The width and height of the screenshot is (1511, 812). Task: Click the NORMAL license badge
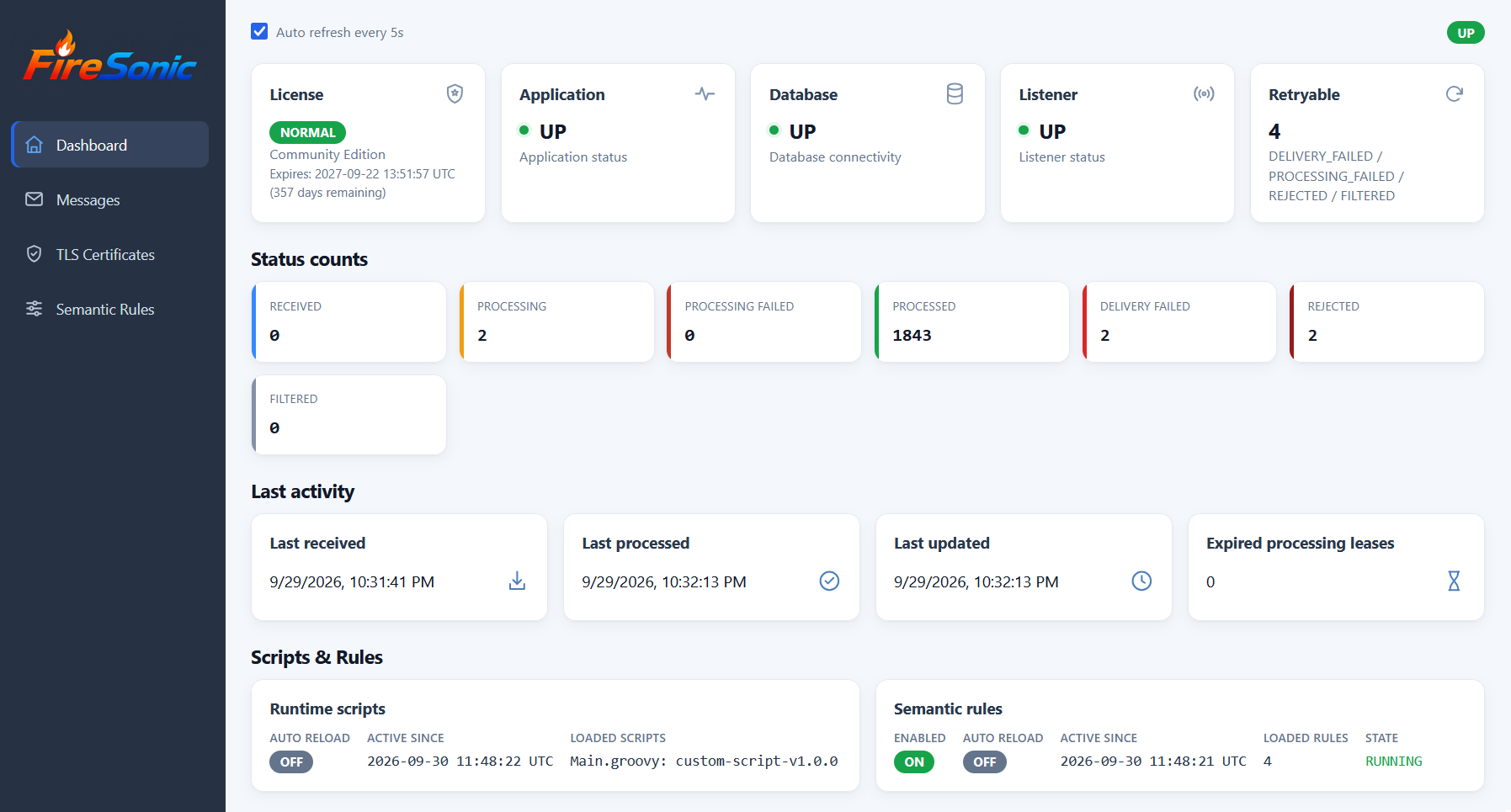coord(307,132)
